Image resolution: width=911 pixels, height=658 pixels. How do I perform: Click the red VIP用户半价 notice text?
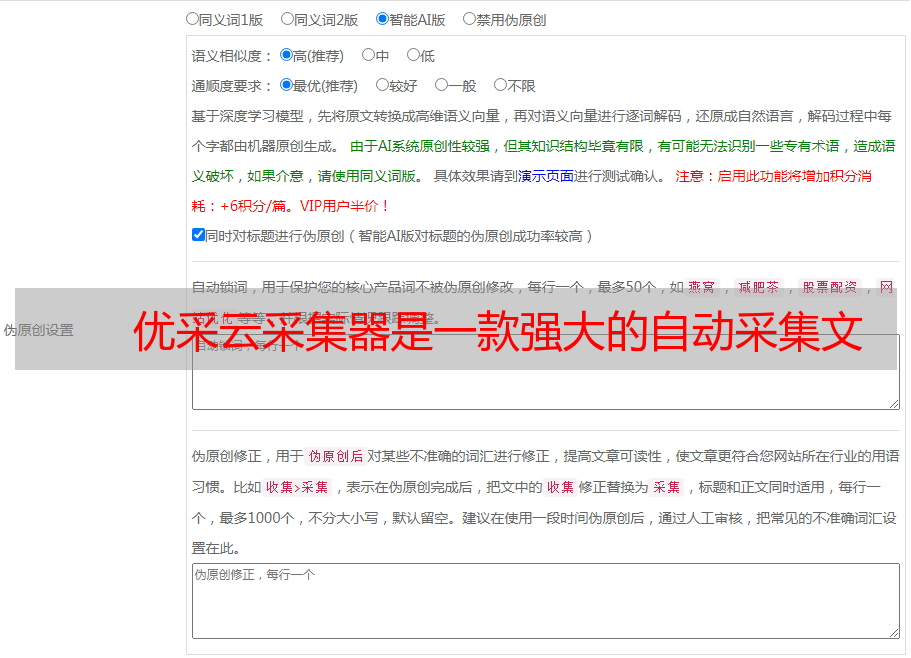click(x=345, y=206)
